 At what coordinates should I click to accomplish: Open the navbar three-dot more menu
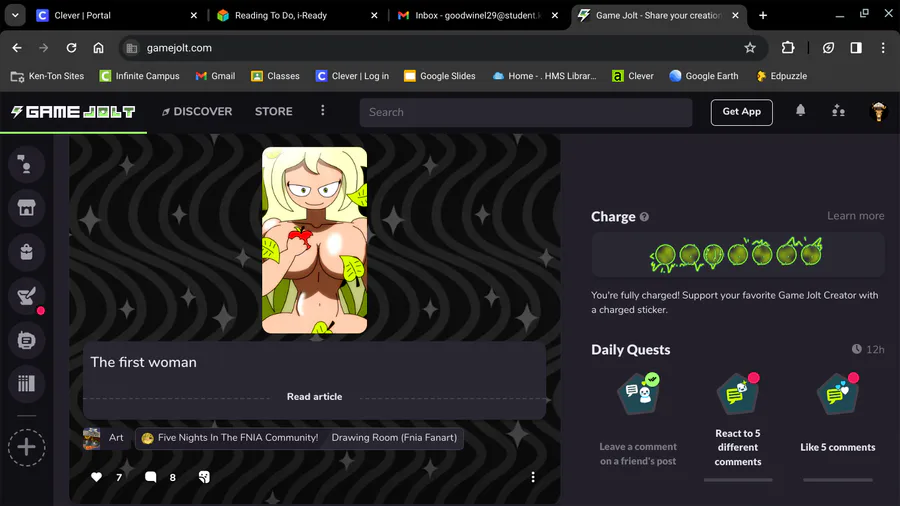click(x=323, y=110)
